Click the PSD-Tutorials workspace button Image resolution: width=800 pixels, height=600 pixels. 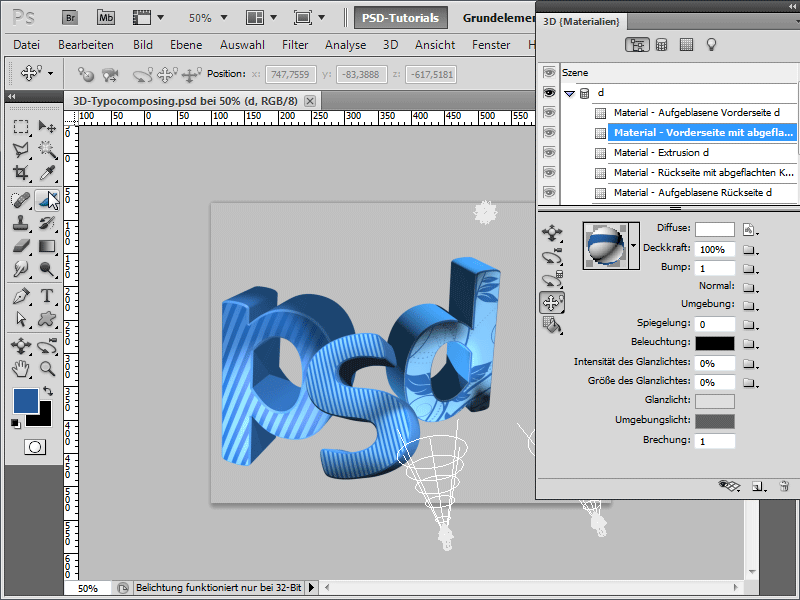401,18
